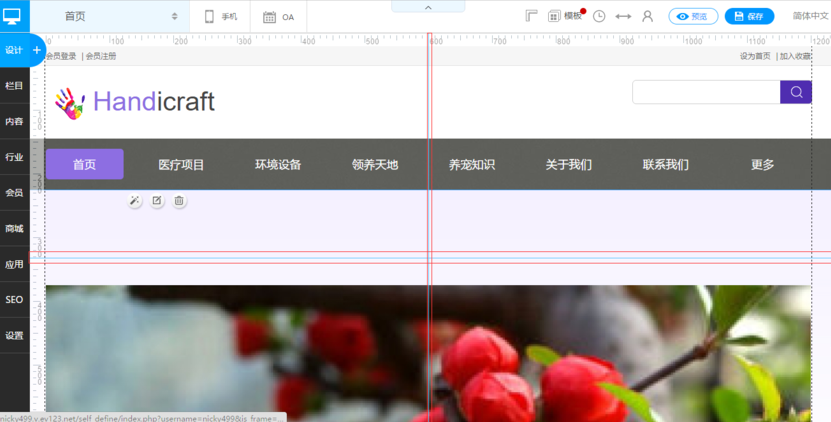
Task: Click the edit pencil module icon
Action: [x=157, y=200]
